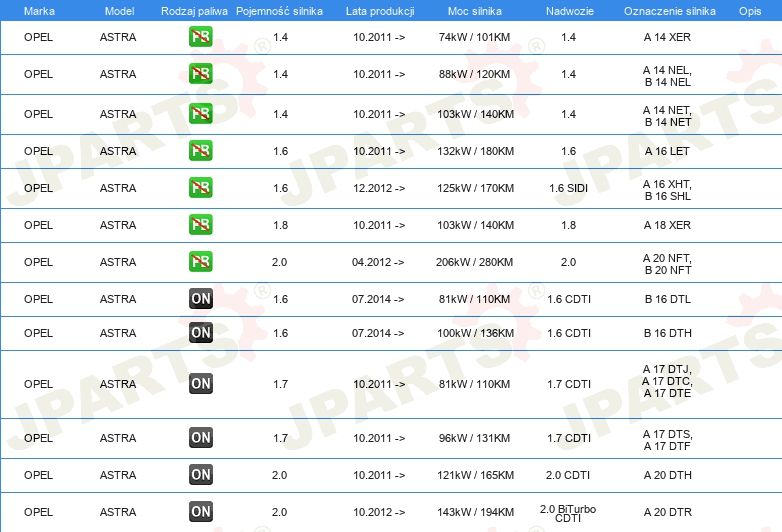782x532 pixels.
Task: Click the Marka column header
Action: 39,10
